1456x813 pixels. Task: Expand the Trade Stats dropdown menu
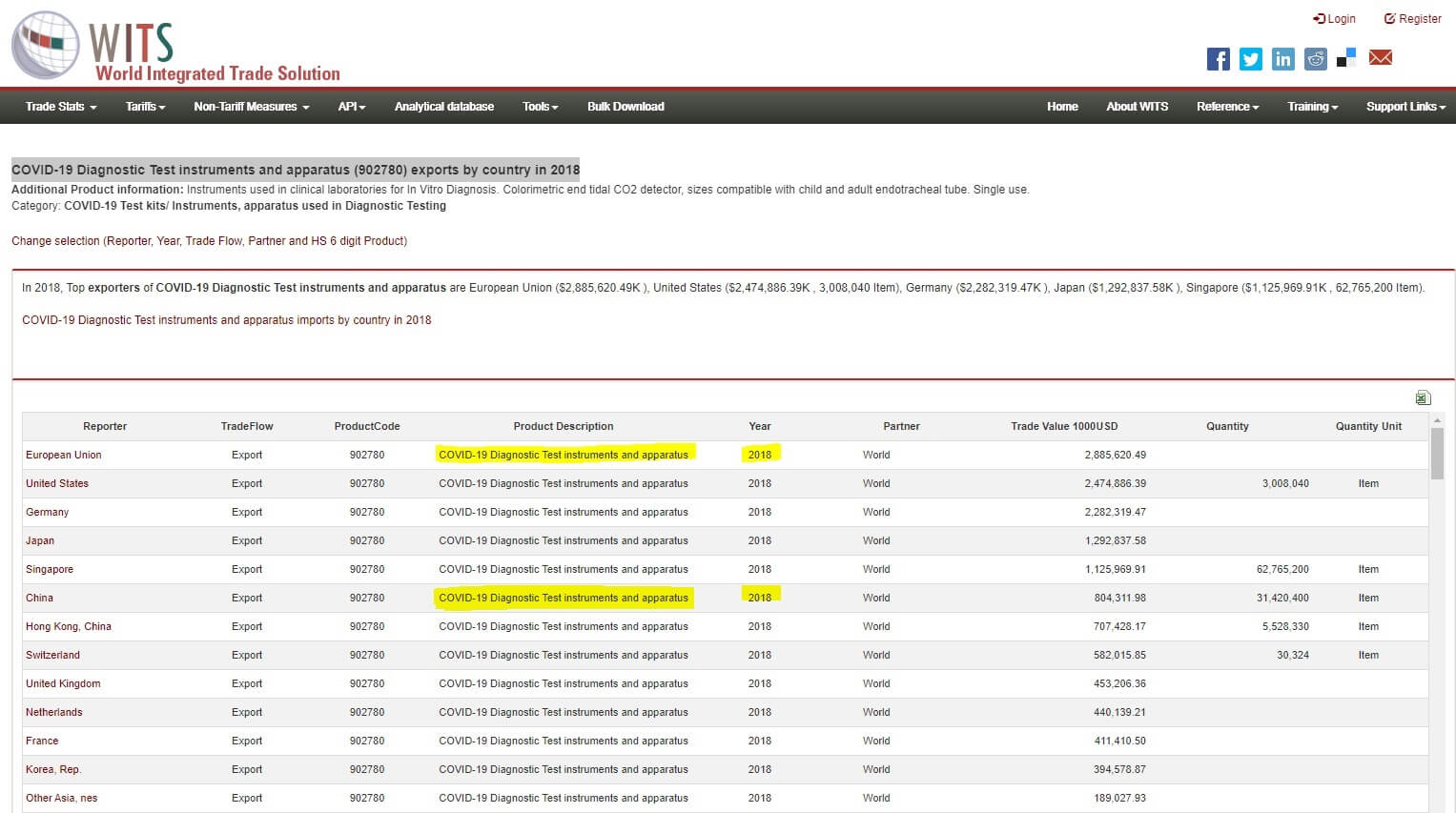tap(61, 107)
